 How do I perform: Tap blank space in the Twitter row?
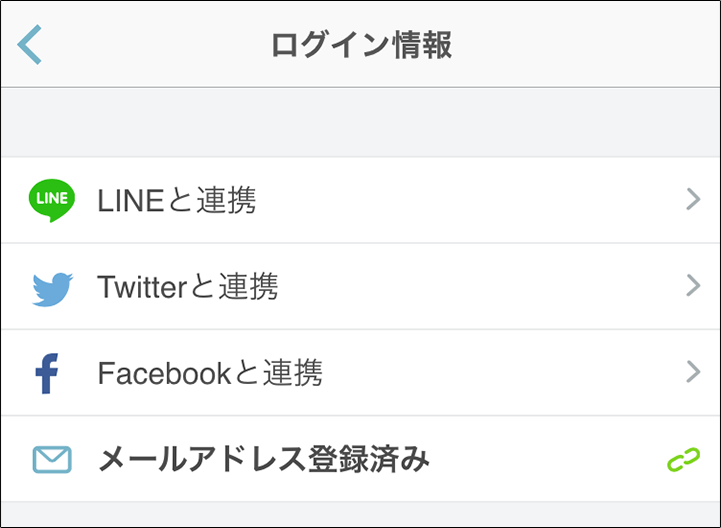(480, 288)
